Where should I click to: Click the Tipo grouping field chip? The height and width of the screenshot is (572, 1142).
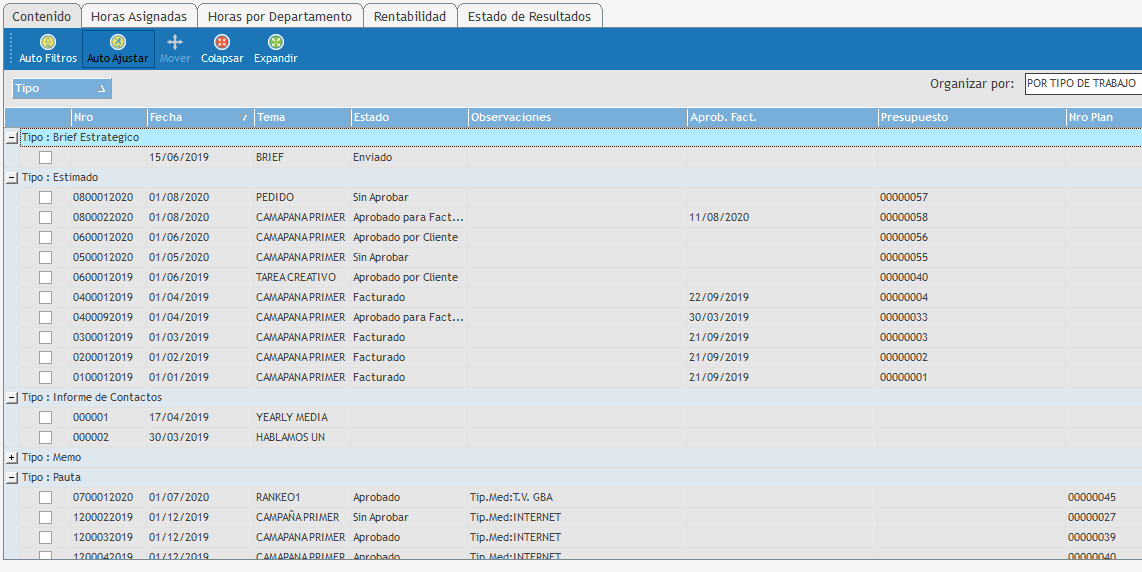click(61, 88)
